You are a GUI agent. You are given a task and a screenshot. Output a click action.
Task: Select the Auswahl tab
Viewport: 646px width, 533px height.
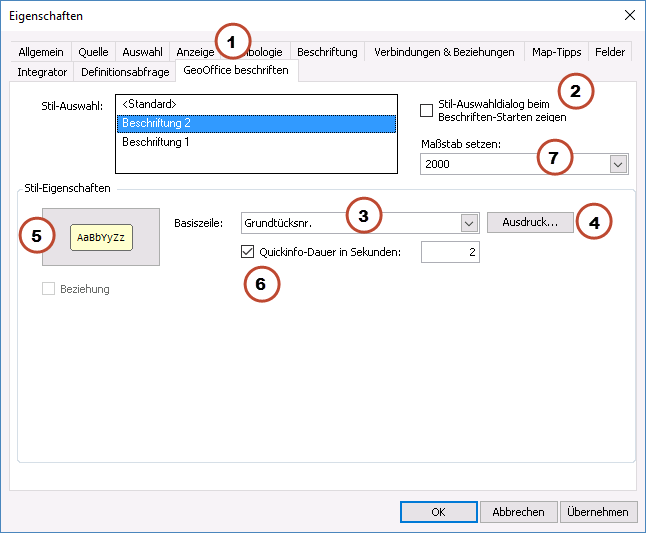[142, 52]
